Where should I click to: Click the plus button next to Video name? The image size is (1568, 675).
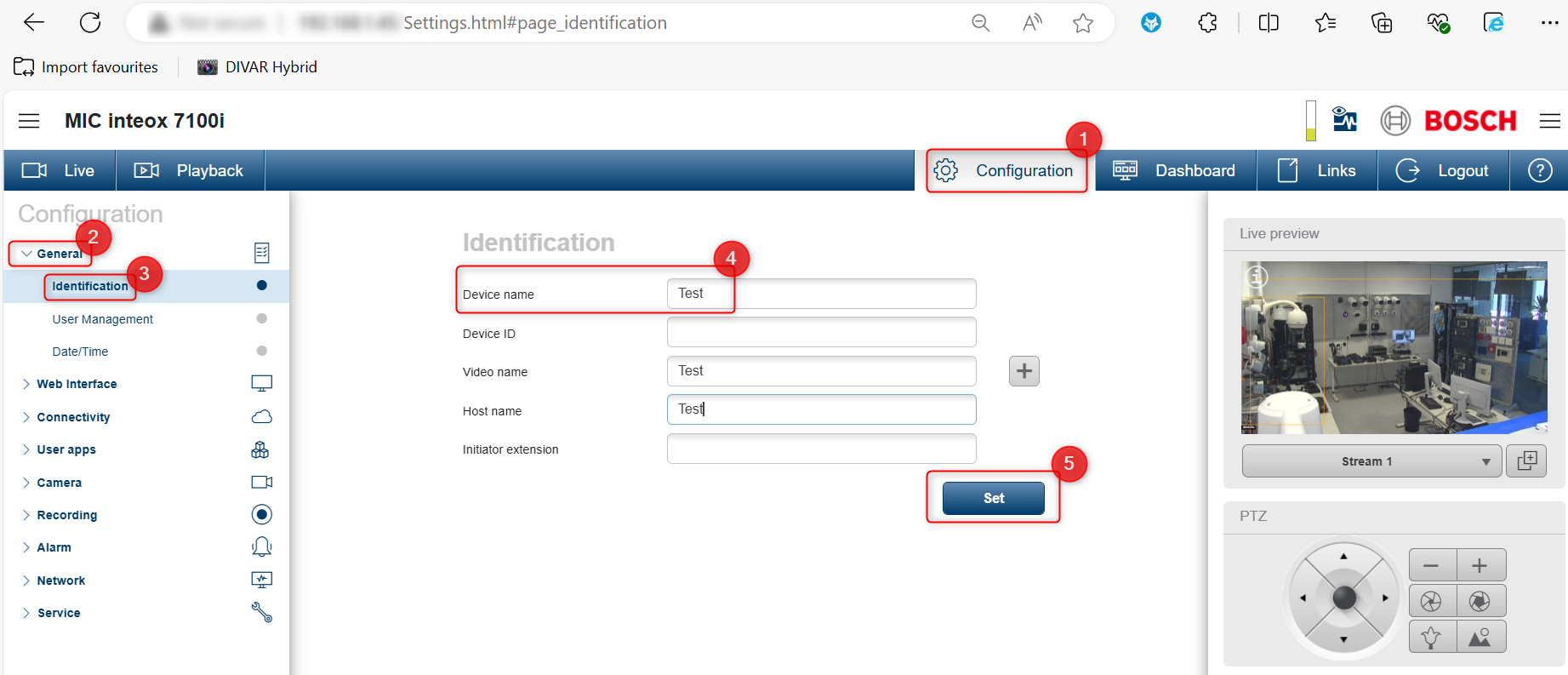[x=1024, y=371]
